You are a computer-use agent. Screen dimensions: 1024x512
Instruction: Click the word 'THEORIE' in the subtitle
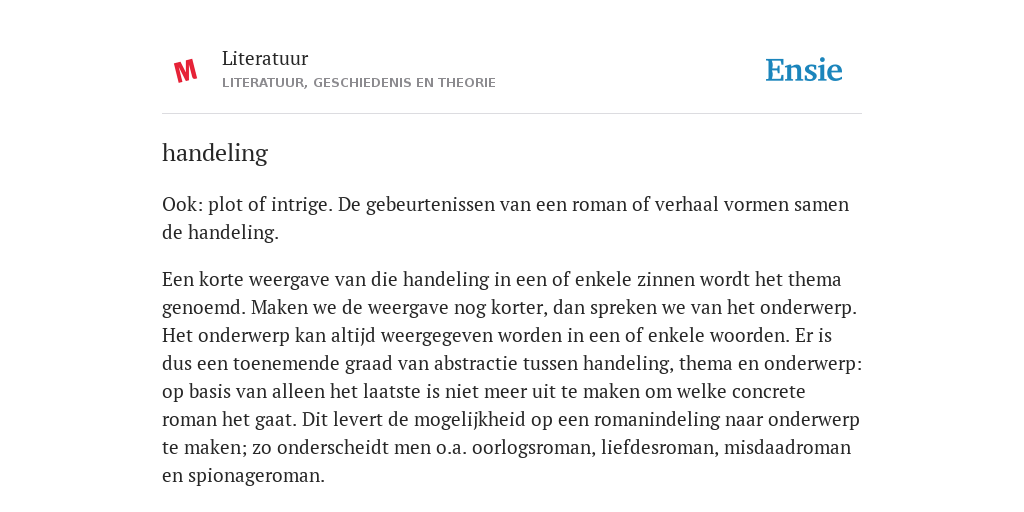click(467, 83)
